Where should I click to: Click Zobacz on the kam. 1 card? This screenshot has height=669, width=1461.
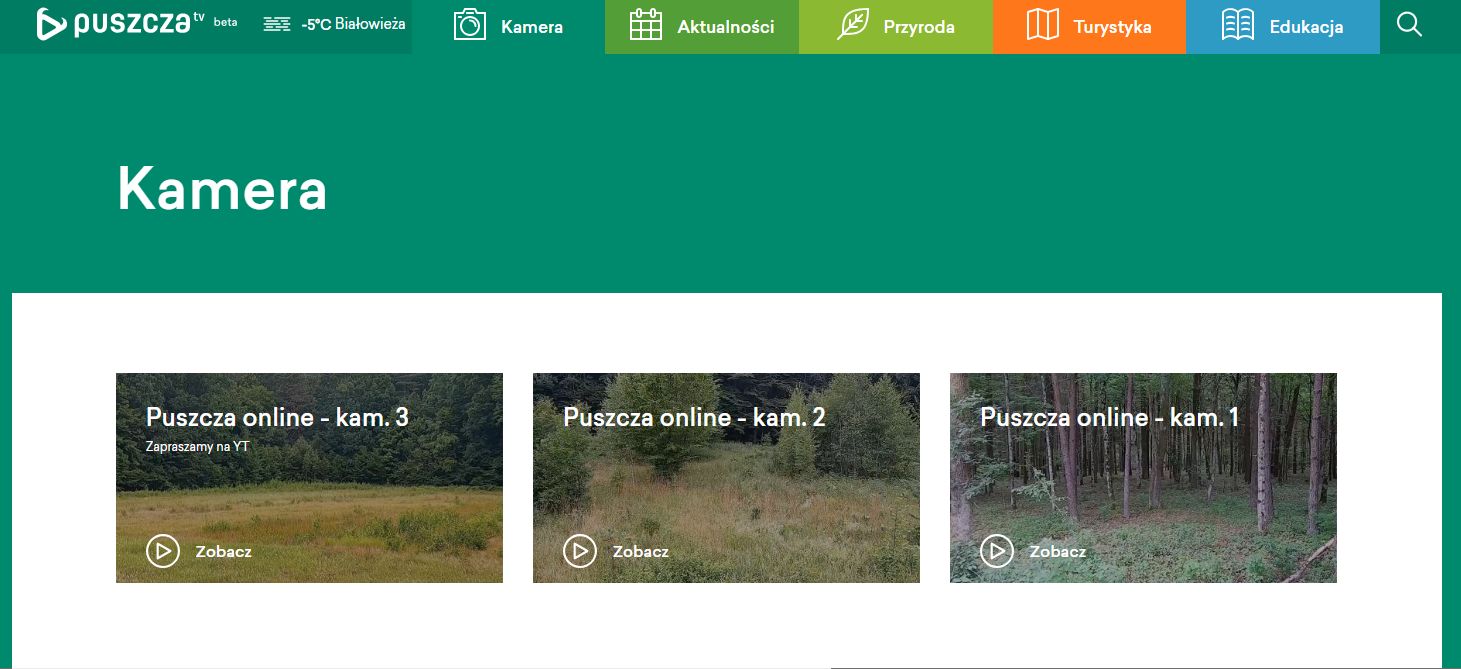pos(1058,551)
